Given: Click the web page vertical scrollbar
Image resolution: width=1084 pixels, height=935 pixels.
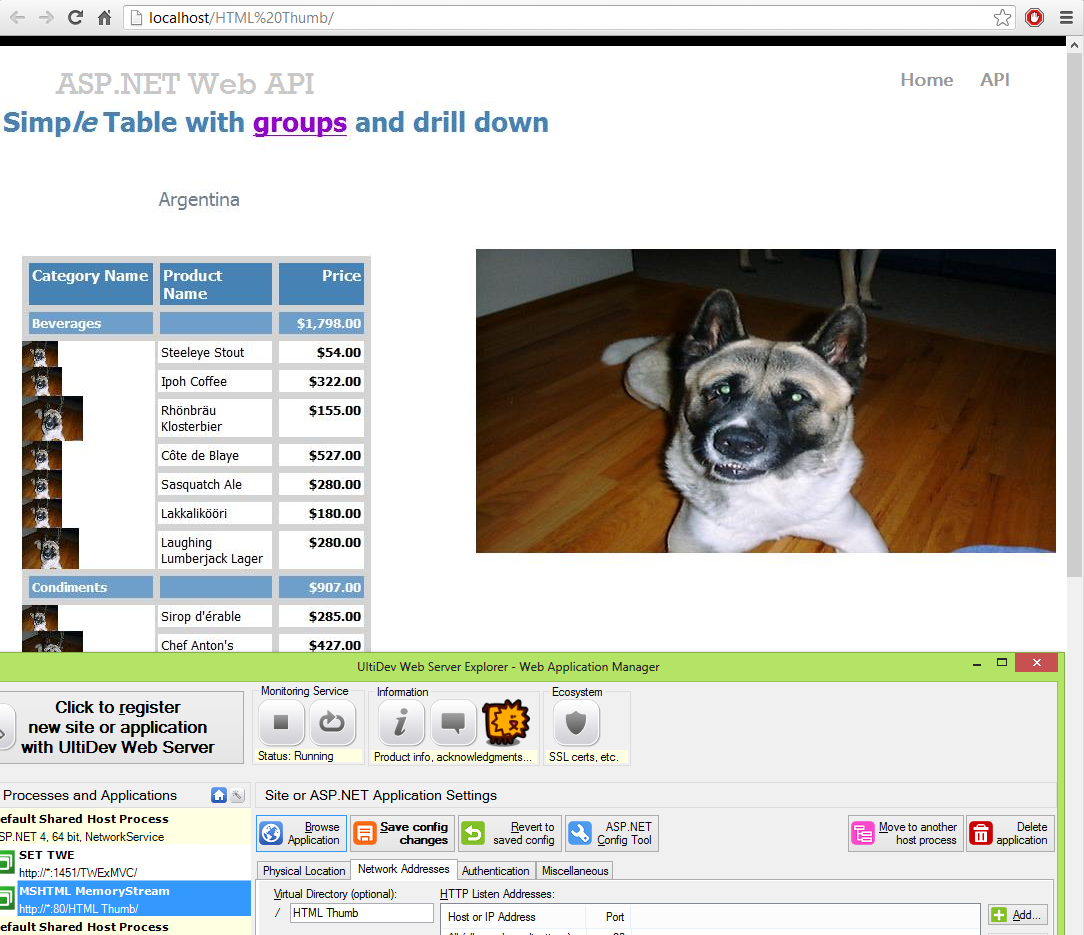Looking at the screenshot, I should point(1074,315).
